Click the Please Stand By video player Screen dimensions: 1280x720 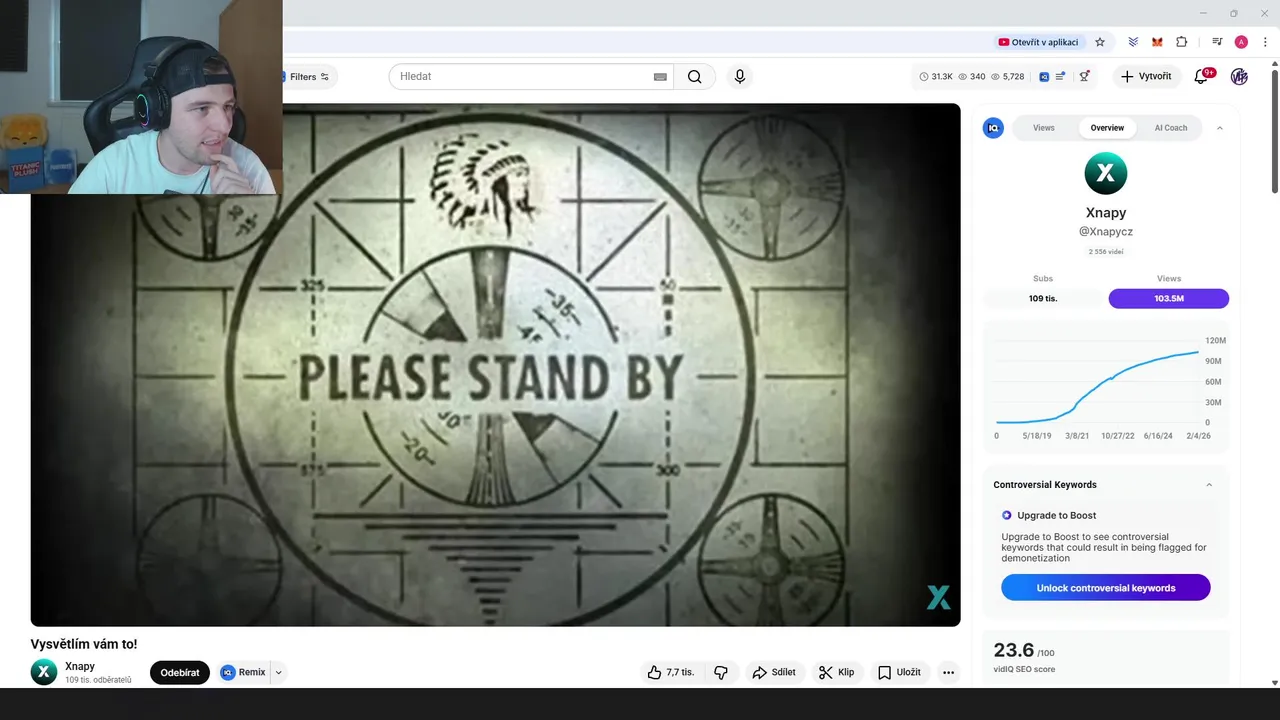495,365
